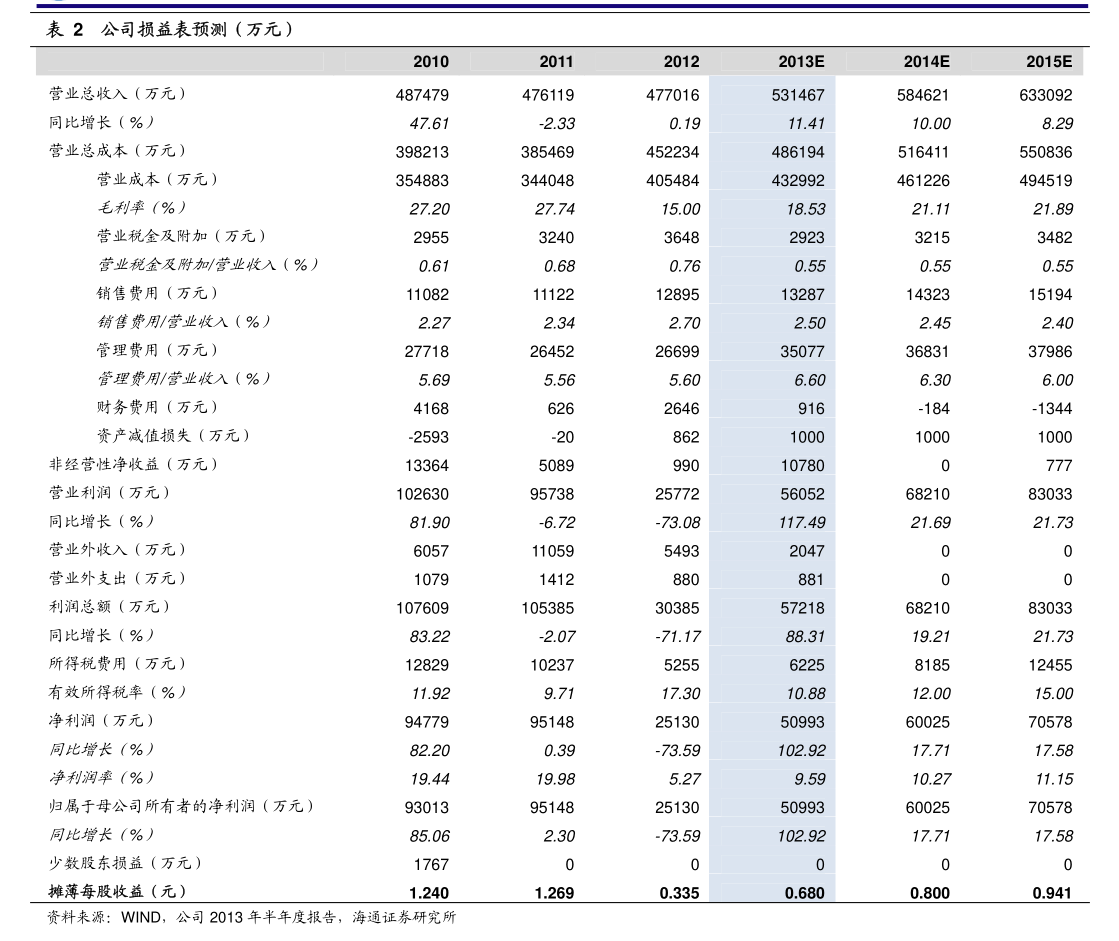
Task: Select the bold value 0.680
Action: [804, 893]
